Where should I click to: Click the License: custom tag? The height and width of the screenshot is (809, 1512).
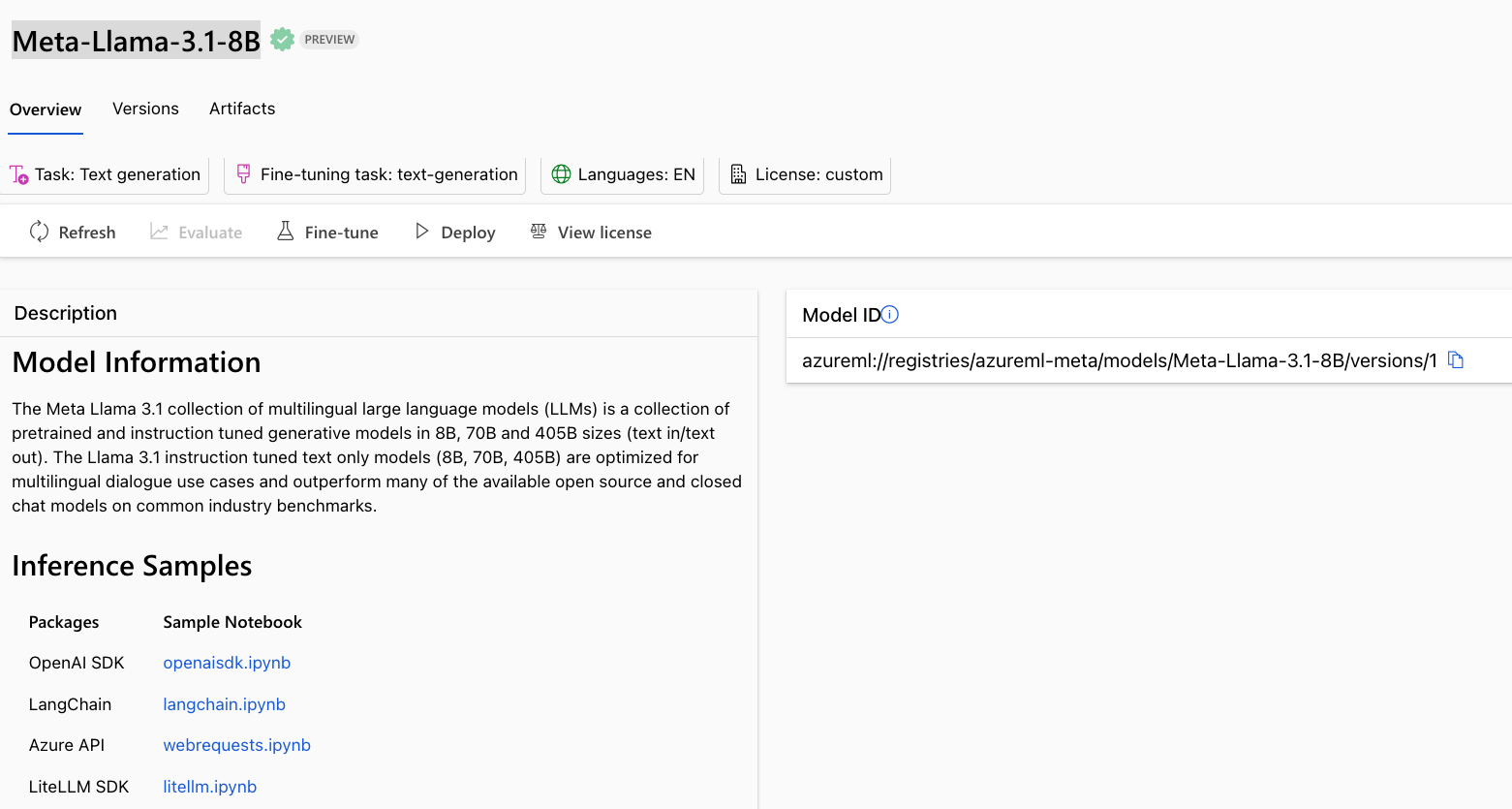(805, 174)
